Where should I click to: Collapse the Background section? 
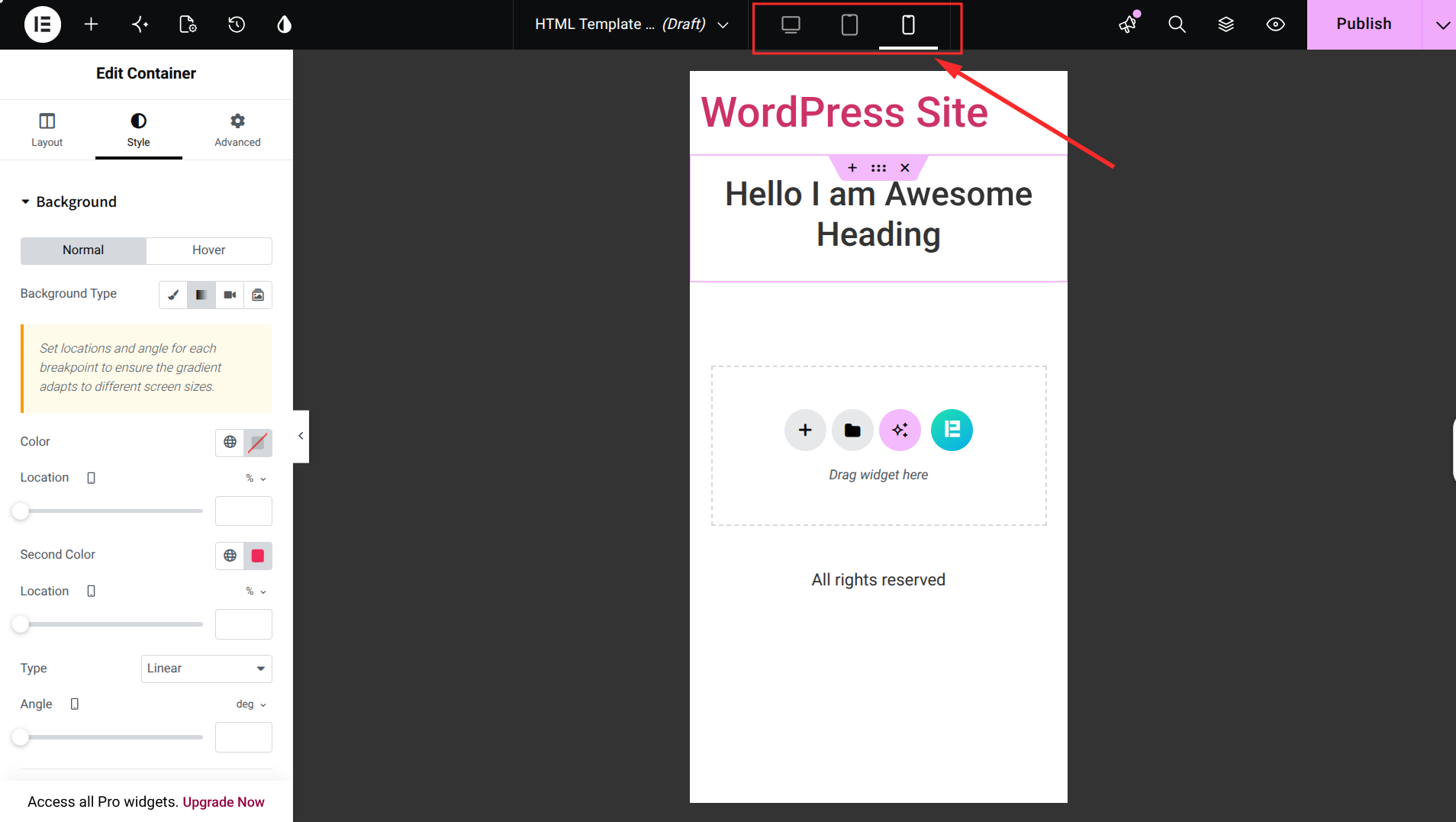pyautogui.click(x=69, y=201)
